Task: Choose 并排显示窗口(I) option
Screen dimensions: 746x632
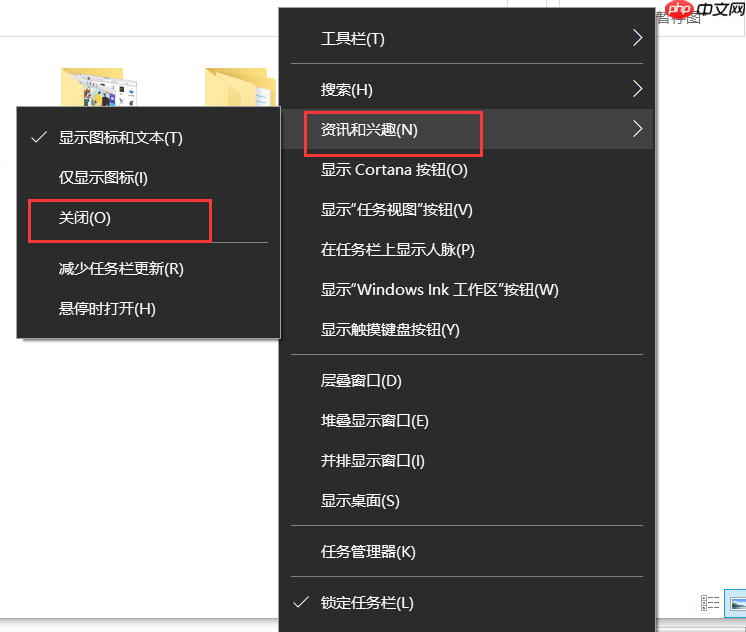Action: pyautogui.click(x=466, y=460)
